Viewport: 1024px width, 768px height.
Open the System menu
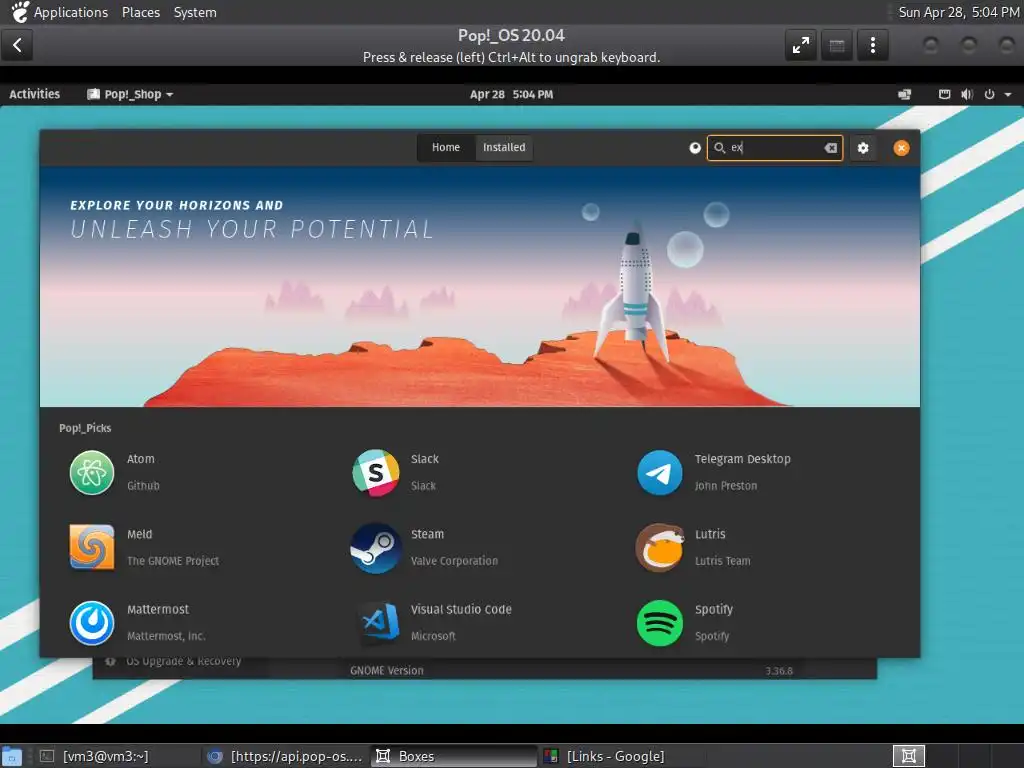[x=195, y=12]
